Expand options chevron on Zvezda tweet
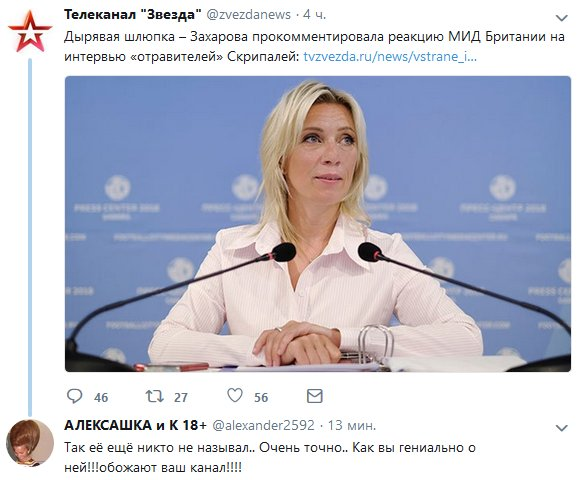 pos(562,17)
